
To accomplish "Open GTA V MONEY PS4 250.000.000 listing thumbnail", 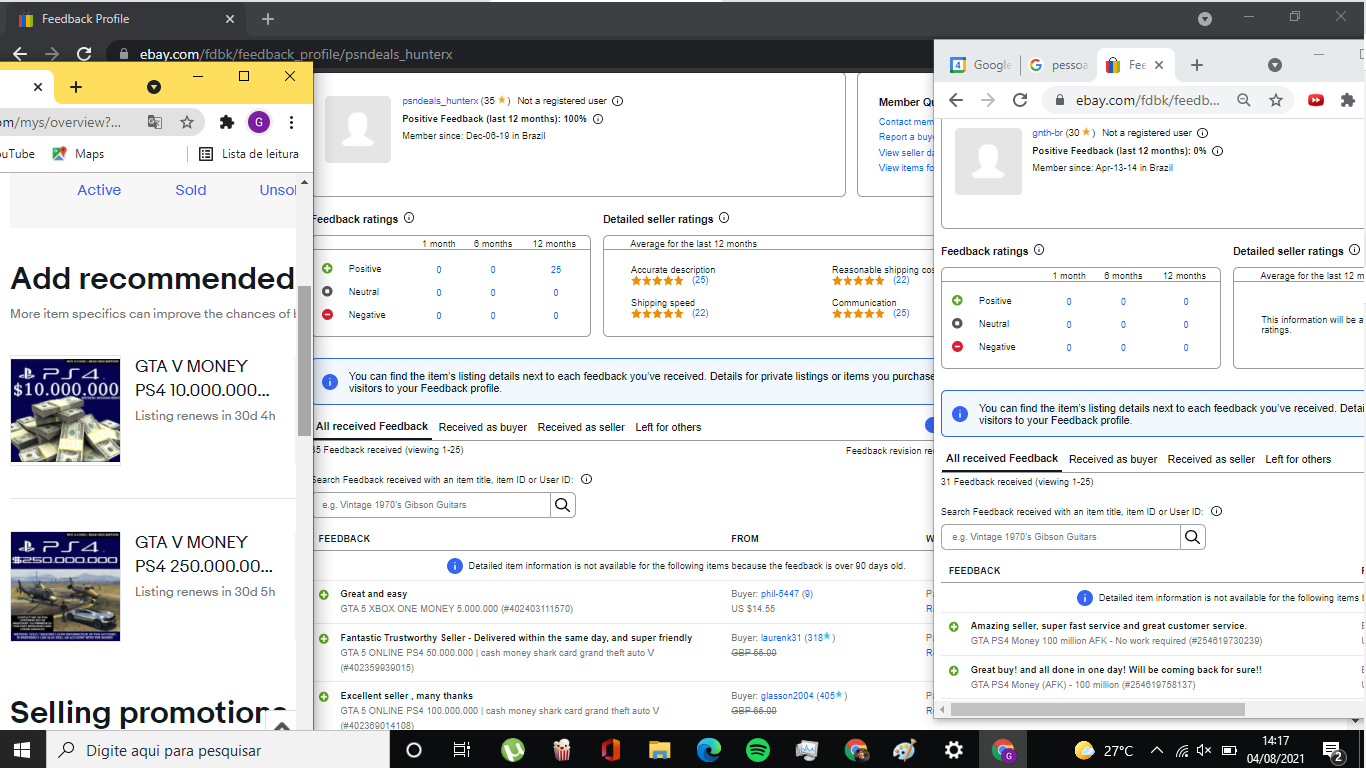I will (x=65, y=586).
